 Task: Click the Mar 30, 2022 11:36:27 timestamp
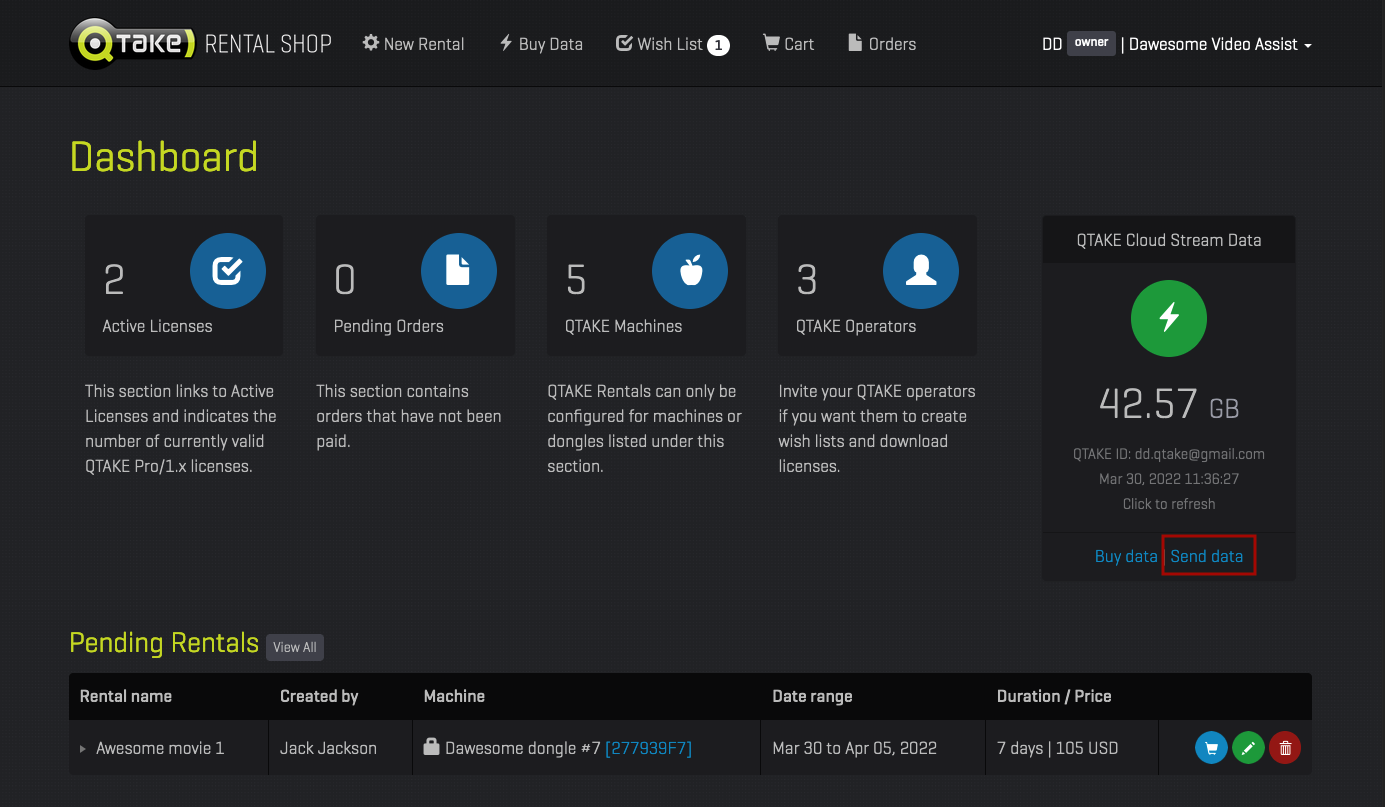1169,479
